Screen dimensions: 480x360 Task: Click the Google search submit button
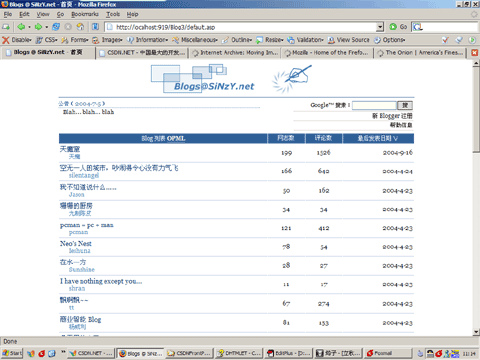405,105
